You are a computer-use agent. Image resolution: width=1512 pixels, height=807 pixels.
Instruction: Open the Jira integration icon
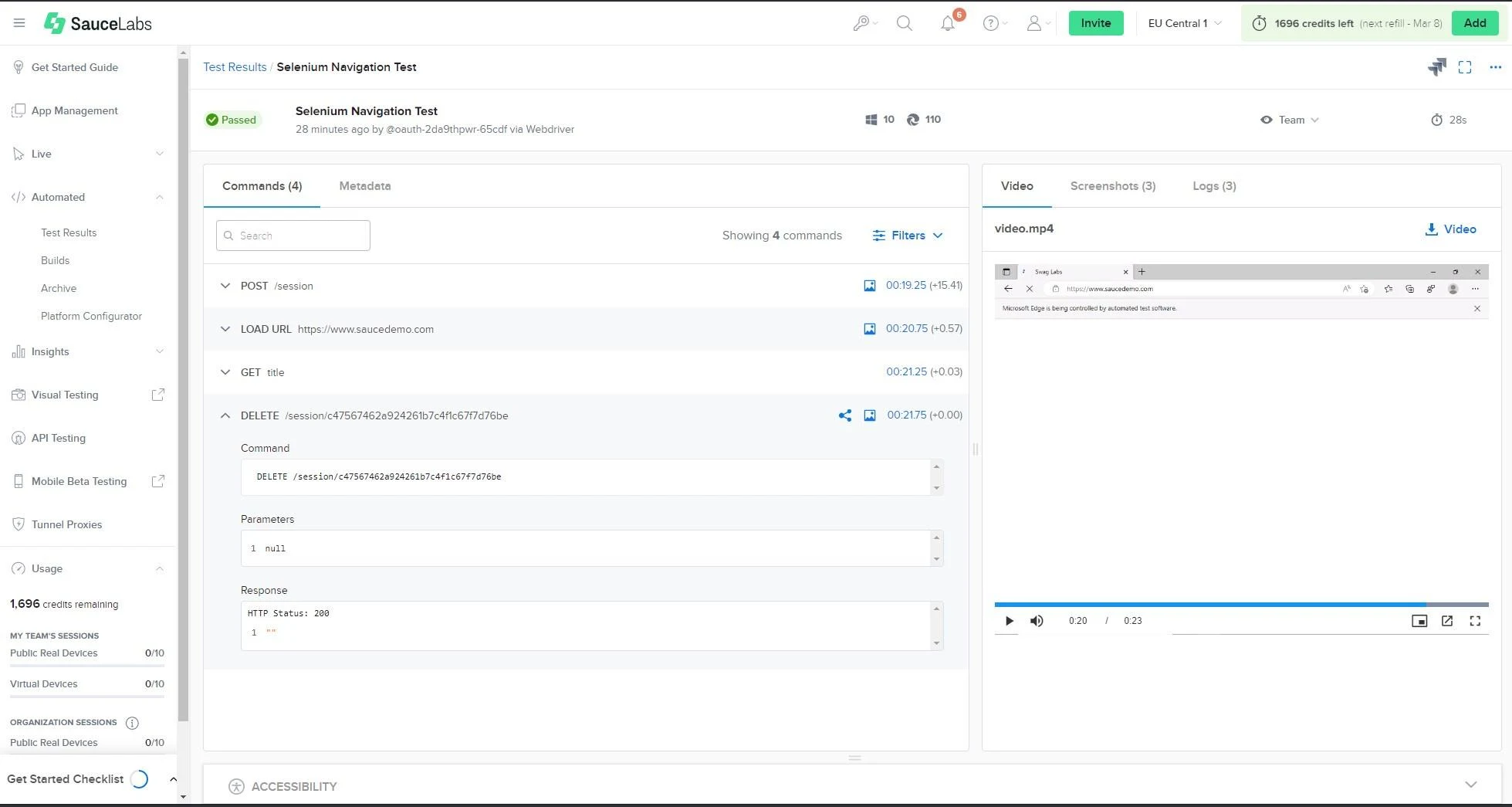click(x=1436, y=67)
